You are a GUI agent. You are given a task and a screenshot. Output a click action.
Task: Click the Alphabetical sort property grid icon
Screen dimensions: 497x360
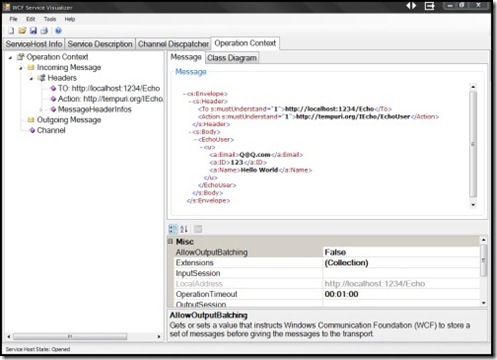184,229
